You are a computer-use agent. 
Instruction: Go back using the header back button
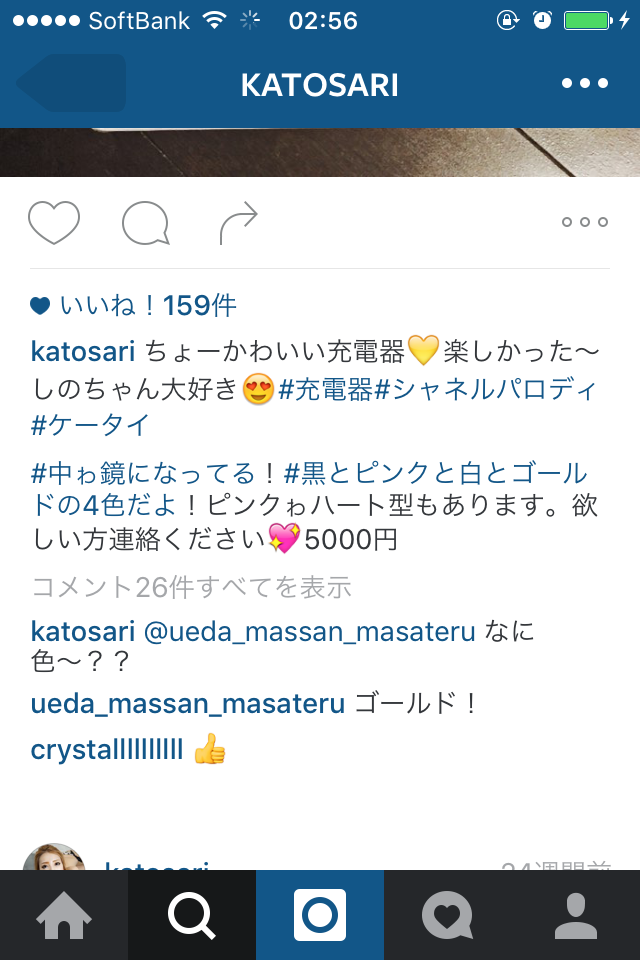(71, 83)
